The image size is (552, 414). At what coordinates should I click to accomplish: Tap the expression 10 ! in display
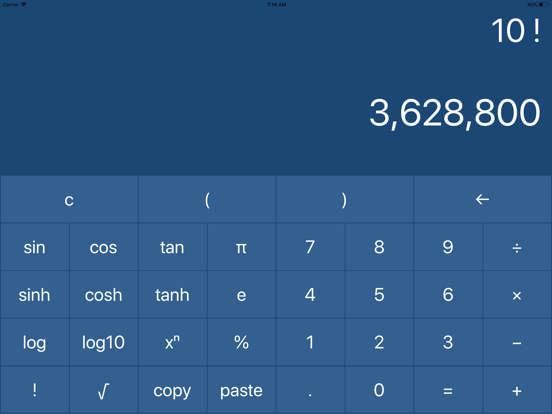[x=516, y=31]
